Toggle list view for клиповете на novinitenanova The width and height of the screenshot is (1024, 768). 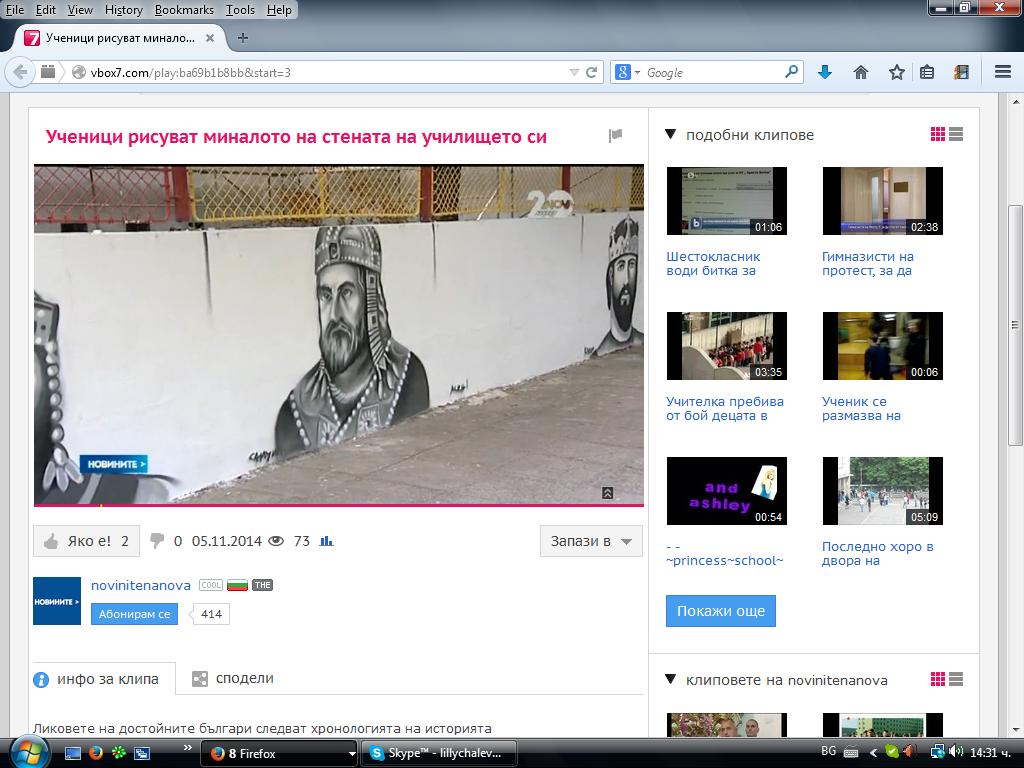(x=956, y=679)
